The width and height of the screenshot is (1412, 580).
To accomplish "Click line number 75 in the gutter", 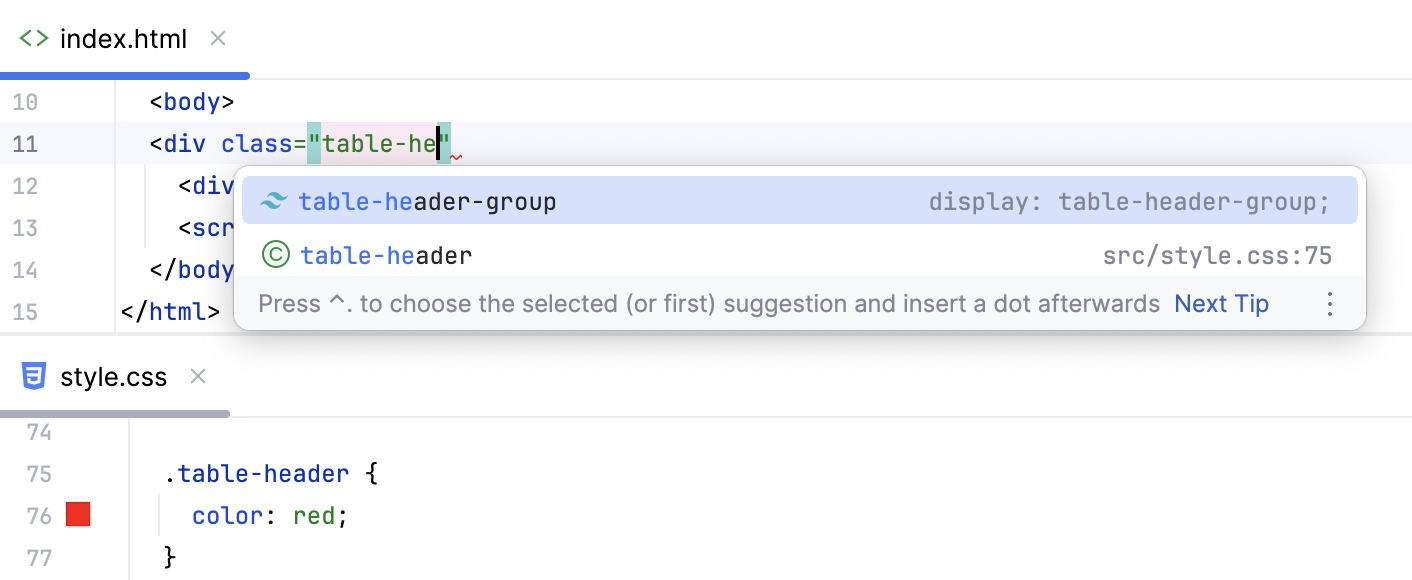I will pos(40,473).
